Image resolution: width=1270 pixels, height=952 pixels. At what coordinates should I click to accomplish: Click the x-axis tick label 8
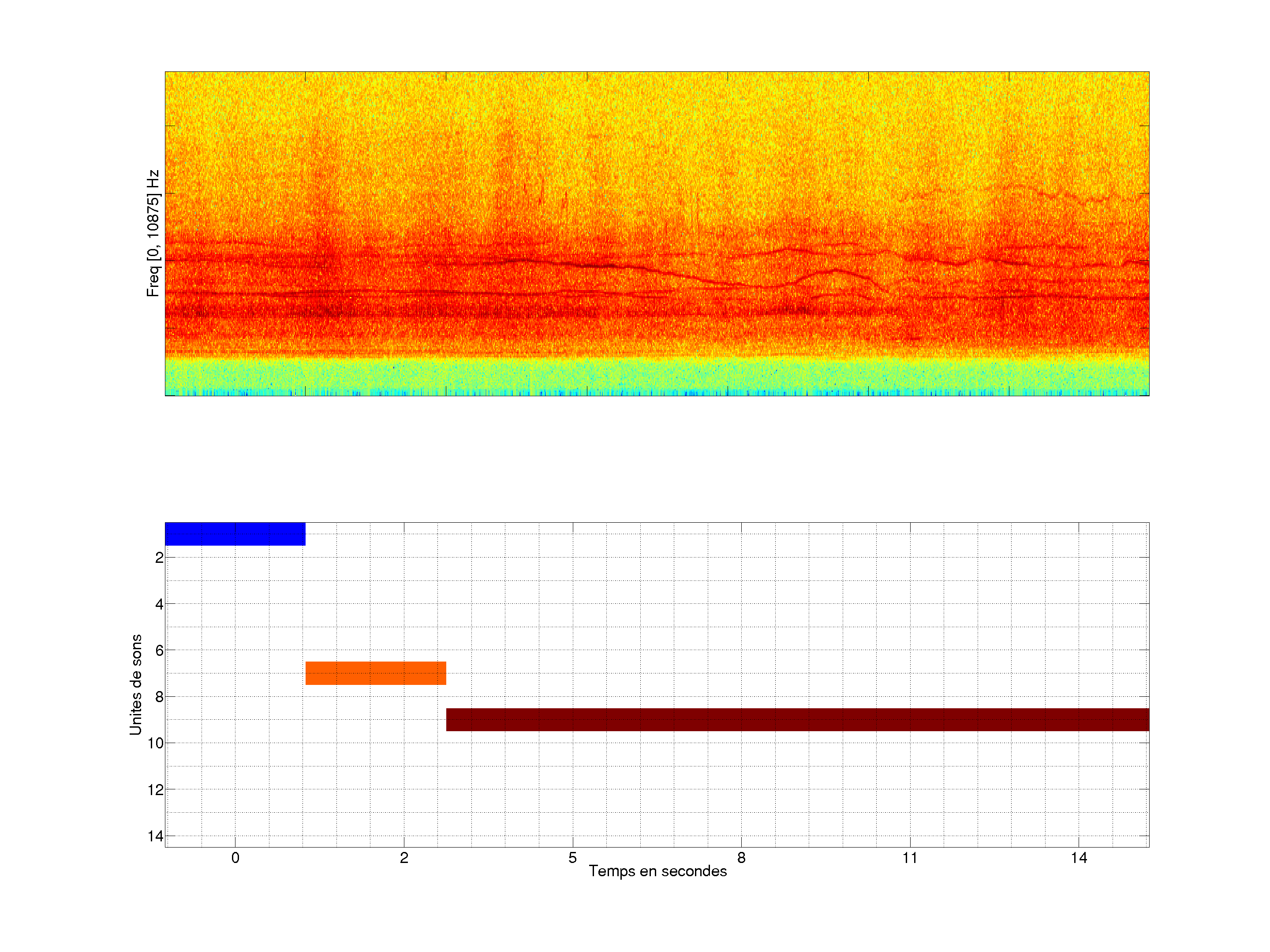[741, 858]
